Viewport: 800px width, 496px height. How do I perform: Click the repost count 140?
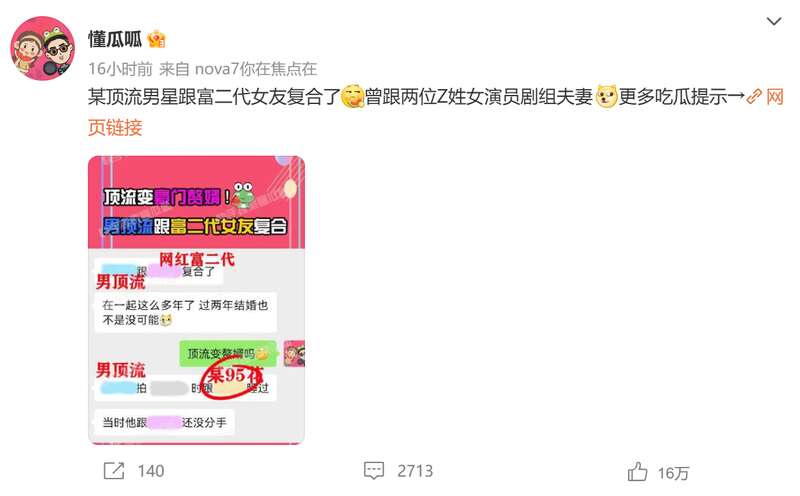pos(151,471)
